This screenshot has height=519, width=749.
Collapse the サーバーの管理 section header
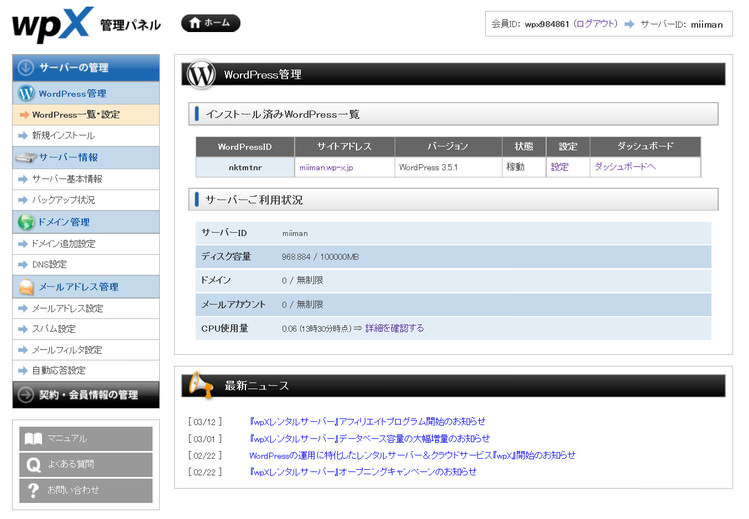tap(86, 67)
